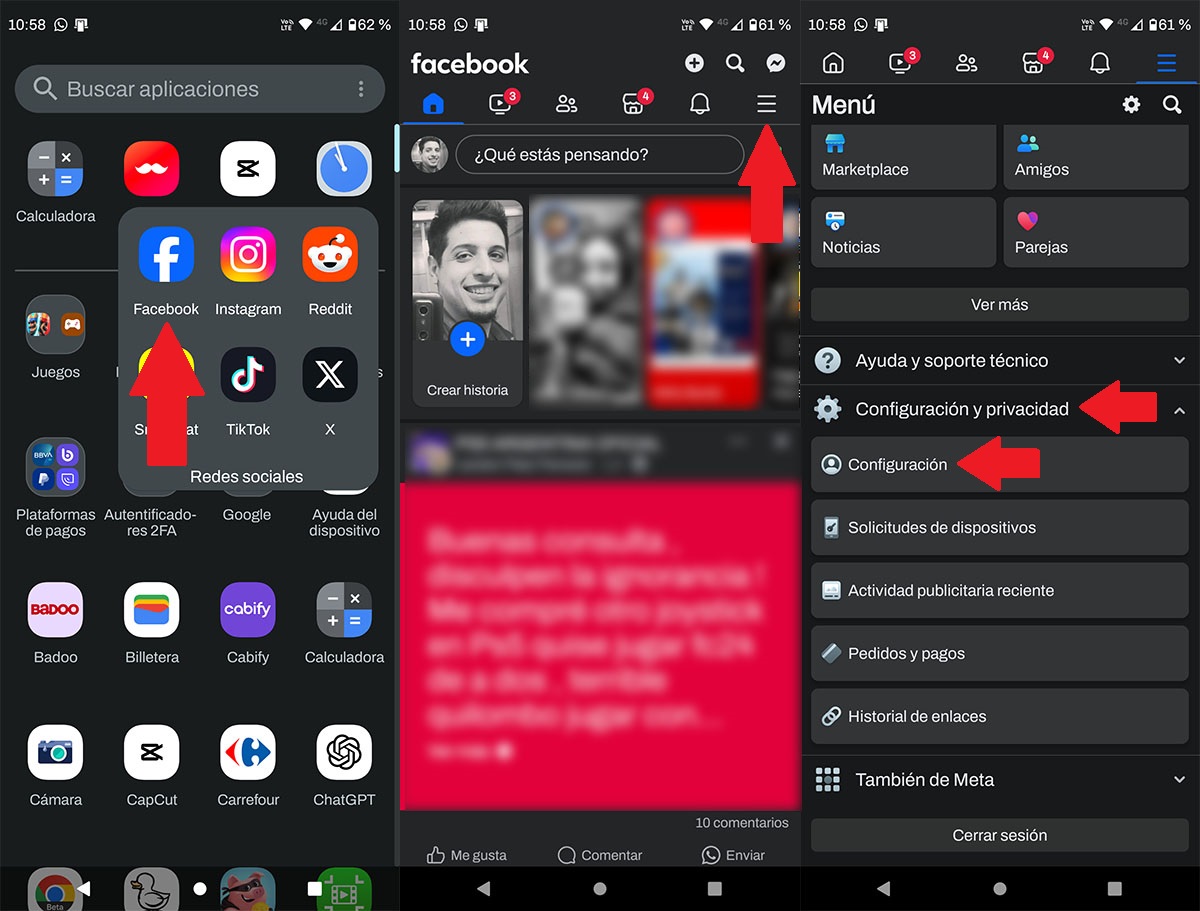Open the red mustache app icon

coord(152,168)
